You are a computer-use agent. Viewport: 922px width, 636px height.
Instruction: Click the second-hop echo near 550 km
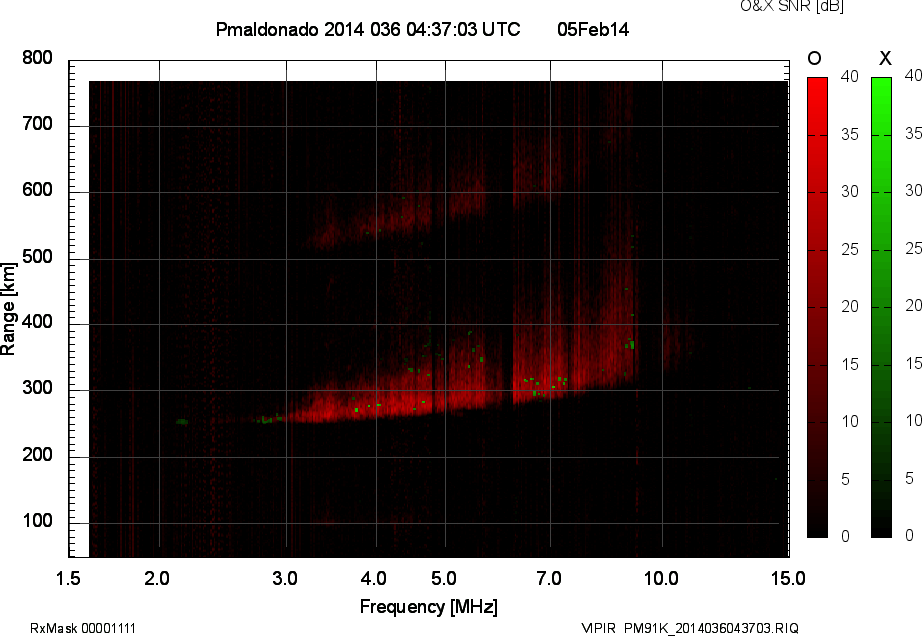(x=376, y=223)
